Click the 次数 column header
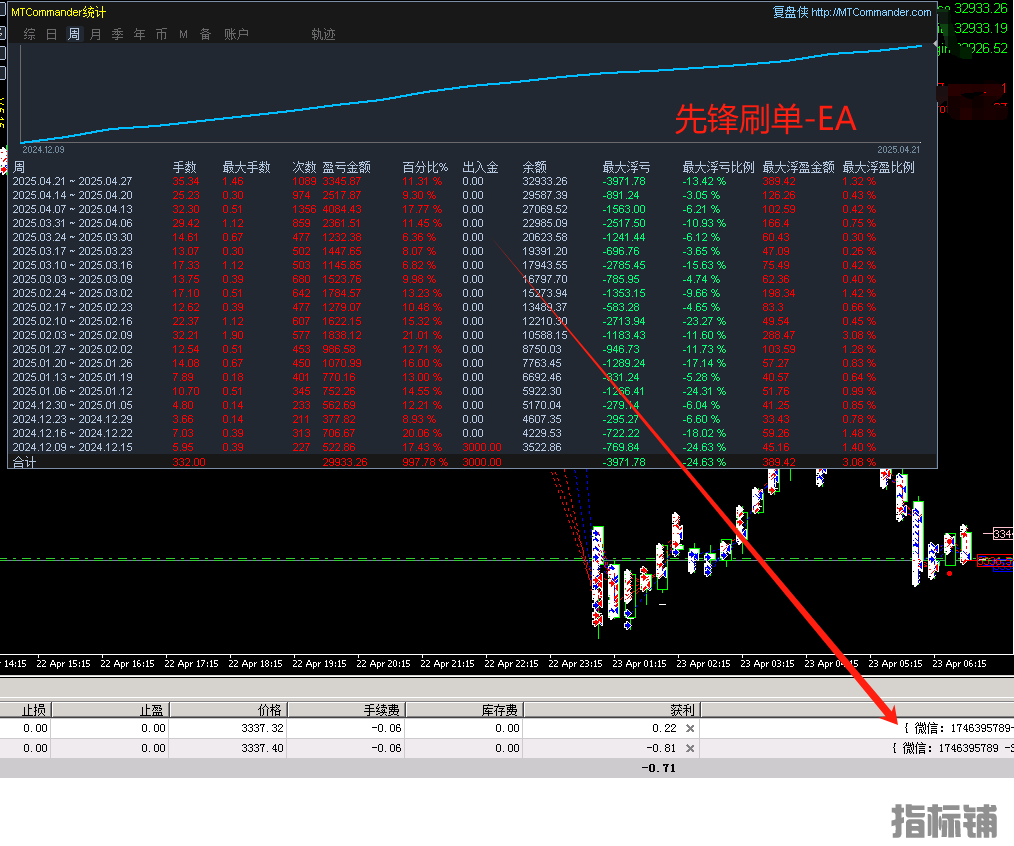1014x846 pixels. 305,168
